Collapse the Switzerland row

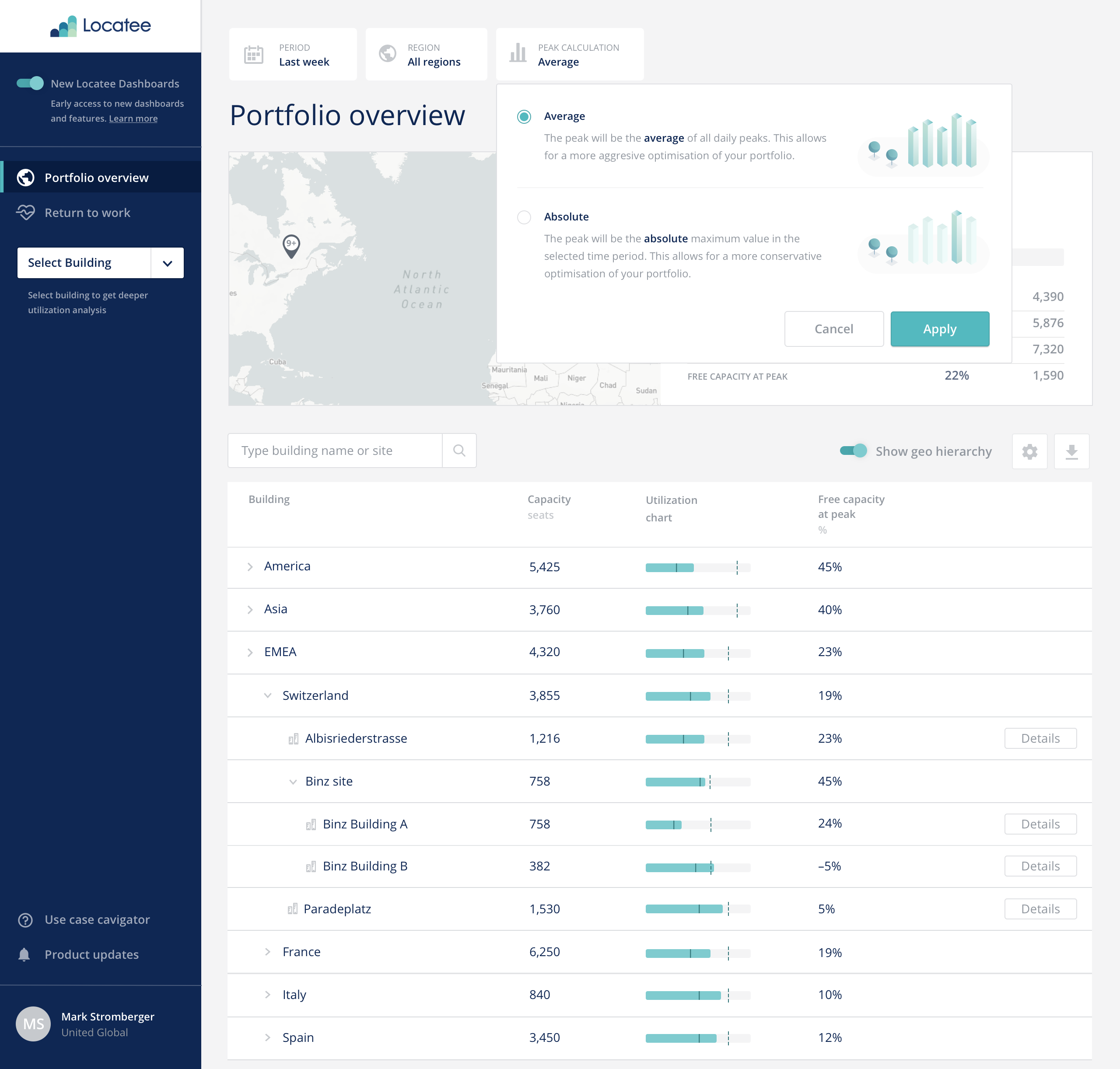pyautogui.click(x=267, y=695)
